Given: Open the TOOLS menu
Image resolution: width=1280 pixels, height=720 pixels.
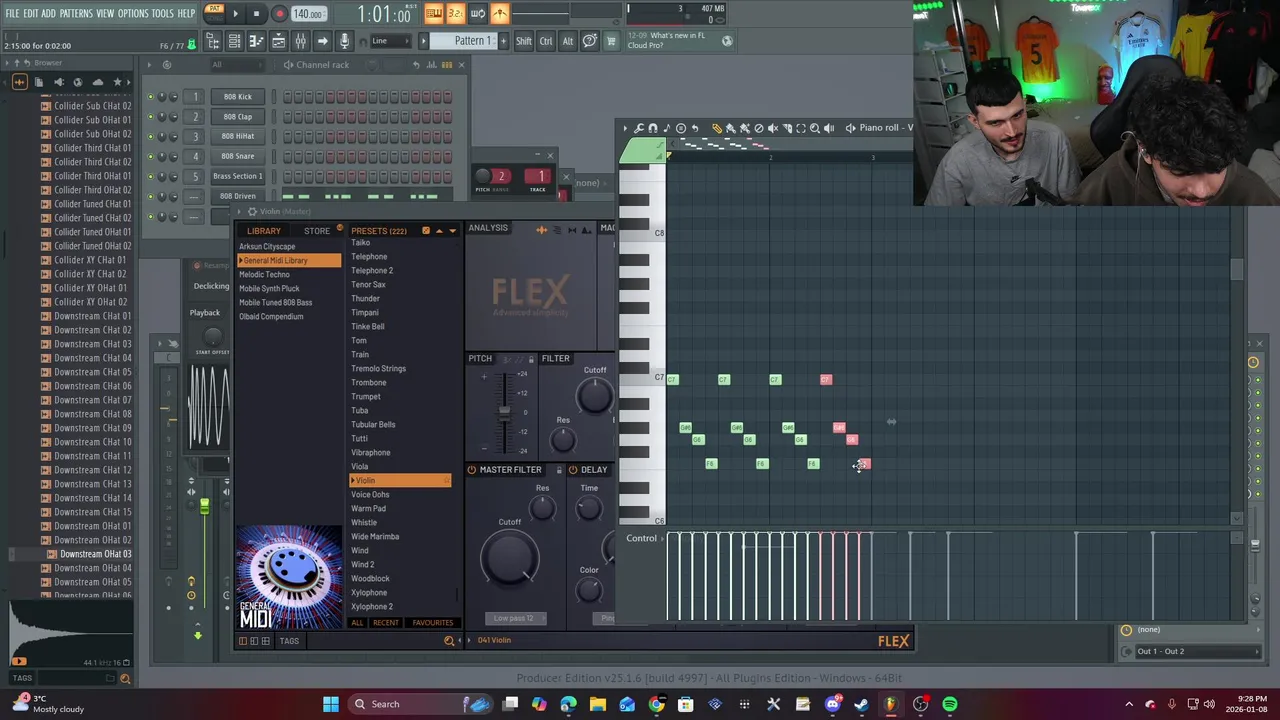Looking at the screenshot, I should coord(163,13).
